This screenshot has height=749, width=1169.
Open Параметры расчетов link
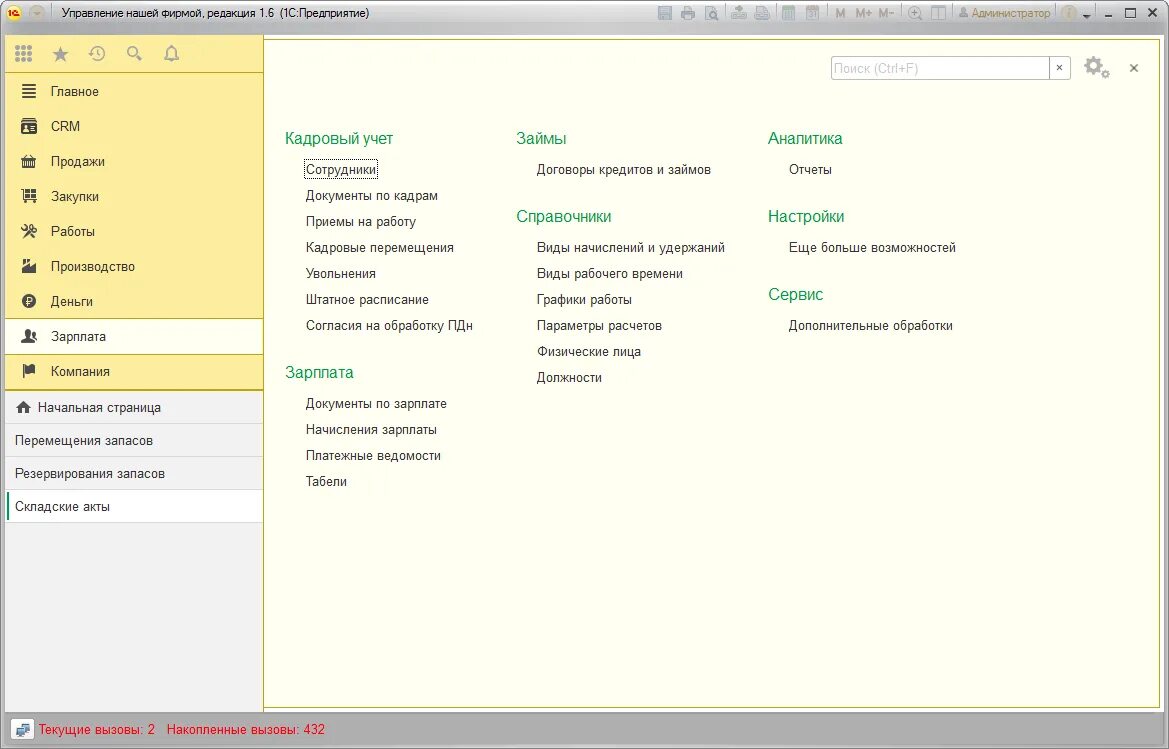(599, 326)
